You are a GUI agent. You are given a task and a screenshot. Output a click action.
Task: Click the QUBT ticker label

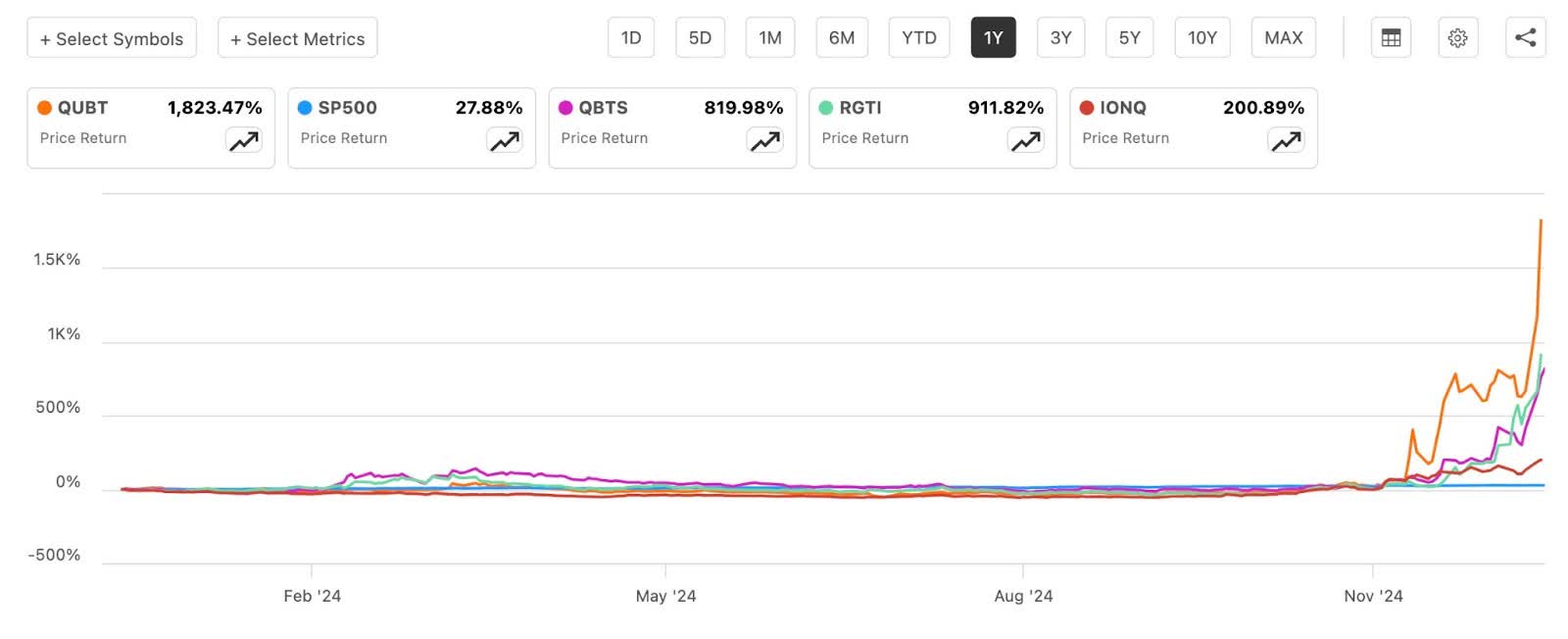(x=82, y=108)
